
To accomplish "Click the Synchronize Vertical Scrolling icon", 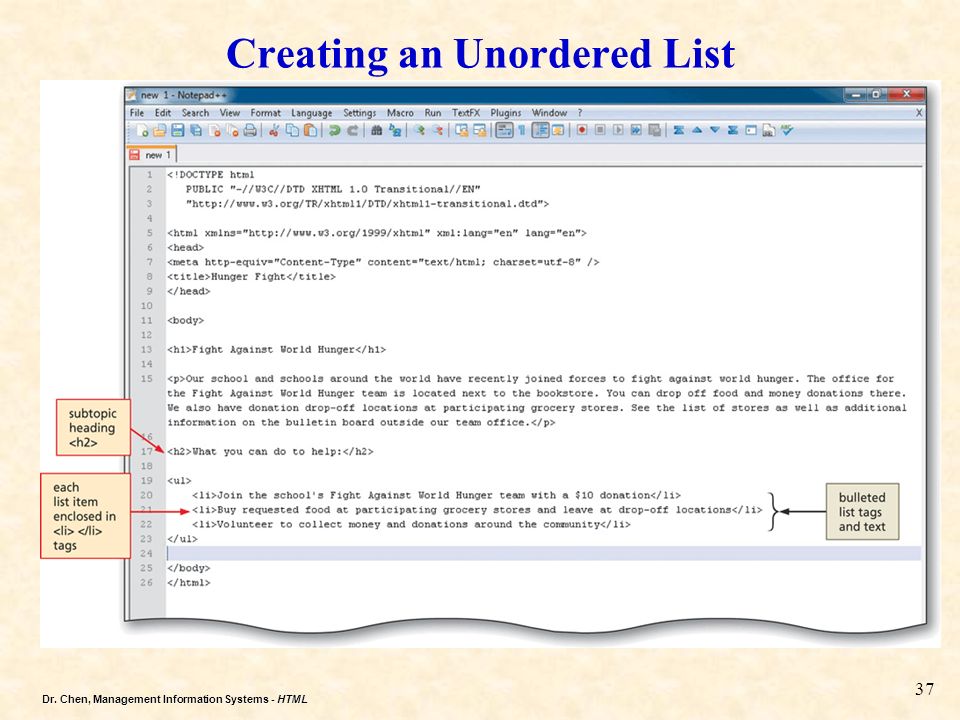I will click(461, 130).
